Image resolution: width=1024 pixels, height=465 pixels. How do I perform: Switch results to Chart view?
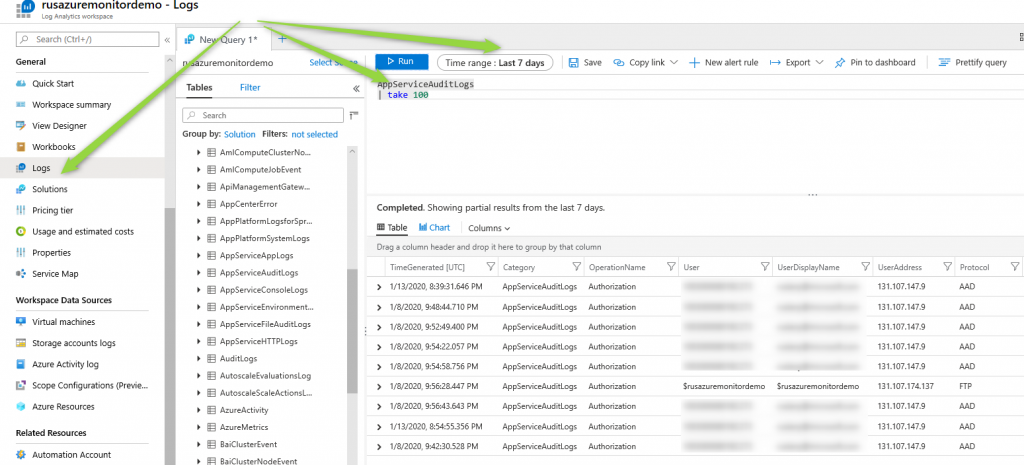coord(434,227)
